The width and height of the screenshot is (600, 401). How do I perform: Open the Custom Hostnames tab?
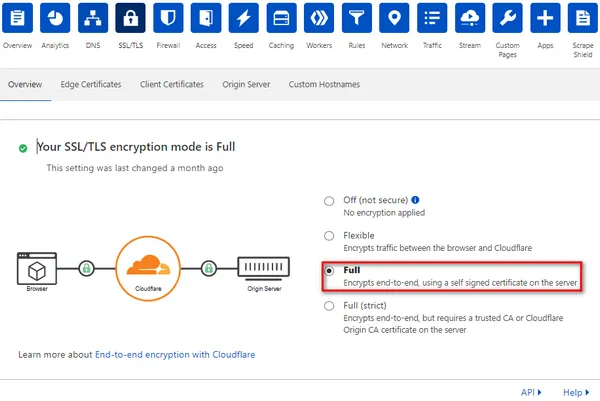coord(324,84)
